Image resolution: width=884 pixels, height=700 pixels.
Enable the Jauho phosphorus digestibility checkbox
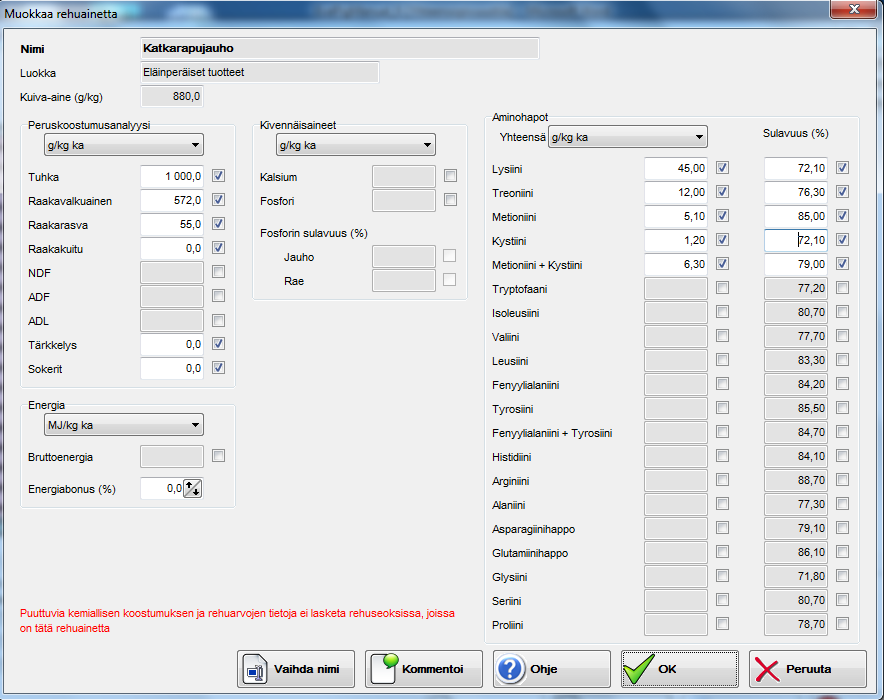point(449,256)
